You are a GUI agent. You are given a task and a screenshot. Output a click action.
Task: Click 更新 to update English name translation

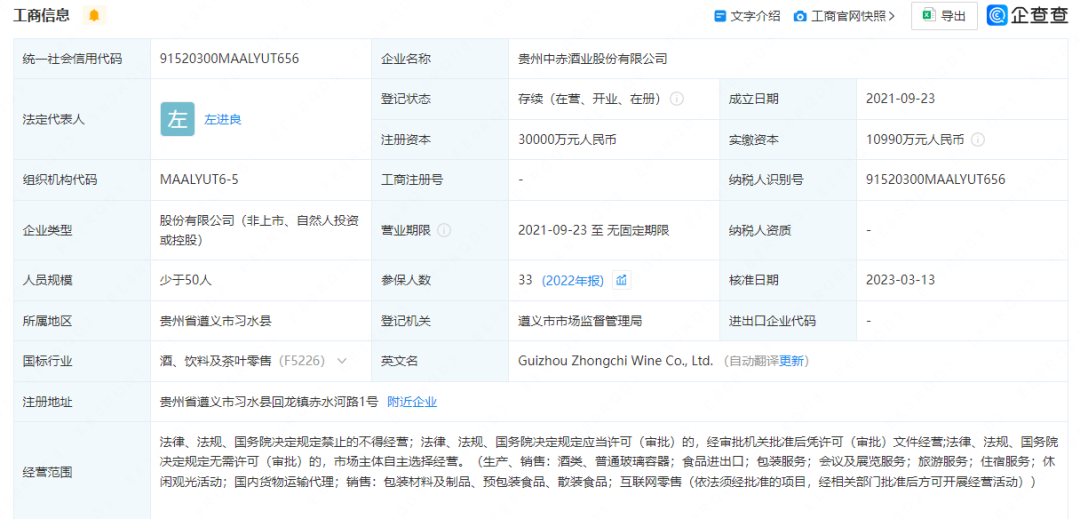point(791,361)
